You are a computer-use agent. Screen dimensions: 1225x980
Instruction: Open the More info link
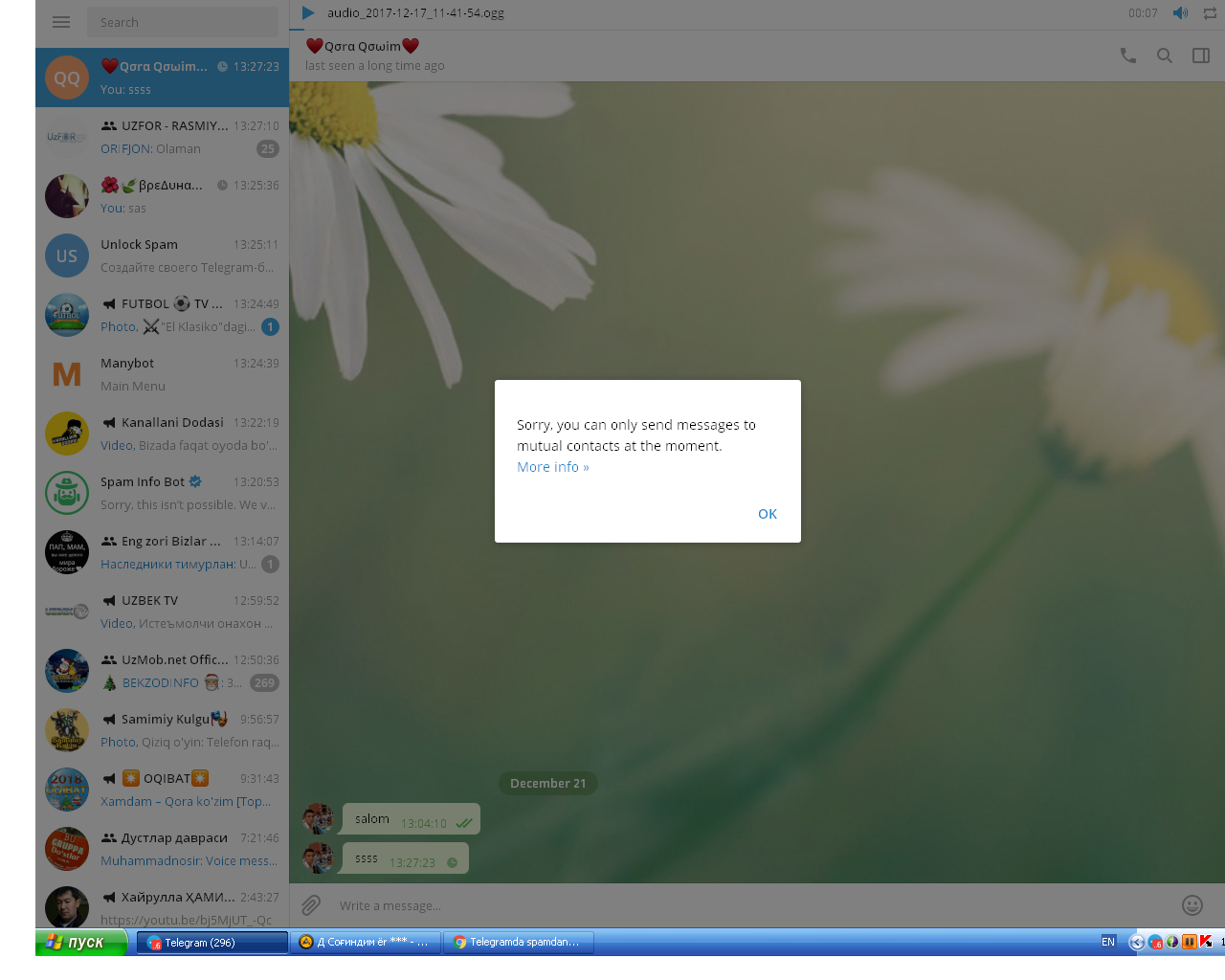point(552,467)
